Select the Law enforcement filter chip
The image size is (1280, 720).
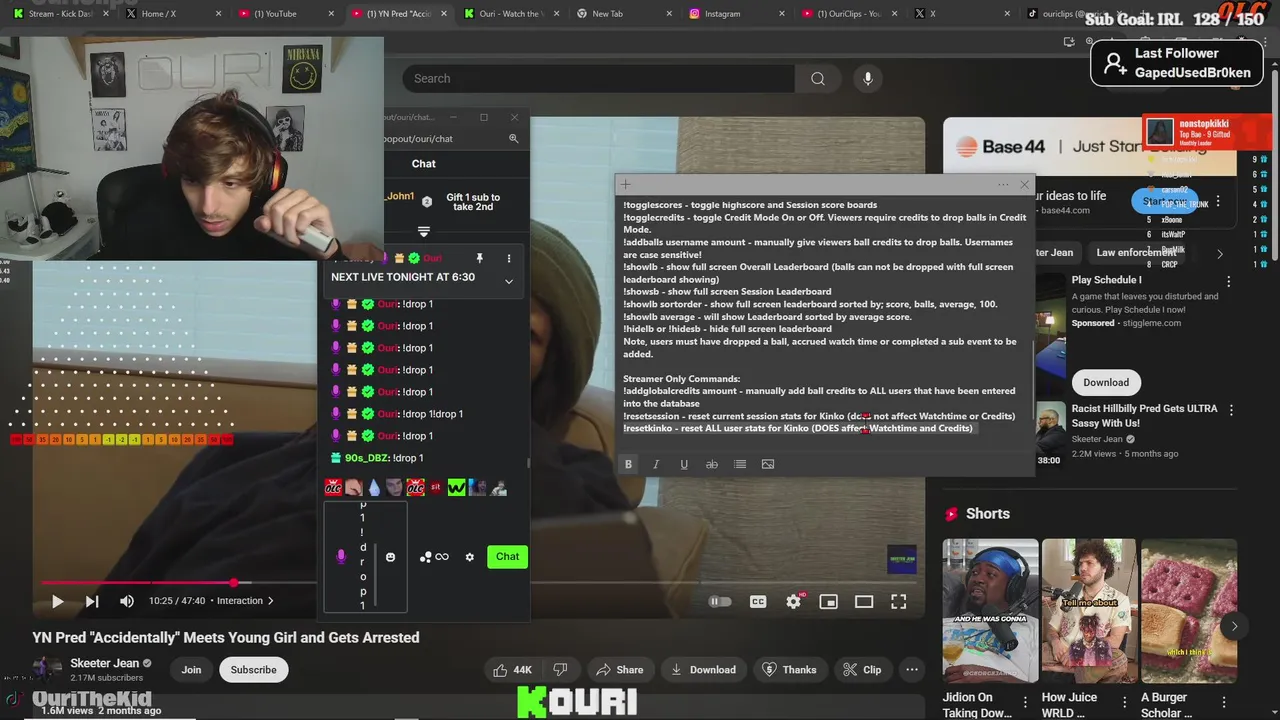click(1136, 253)
